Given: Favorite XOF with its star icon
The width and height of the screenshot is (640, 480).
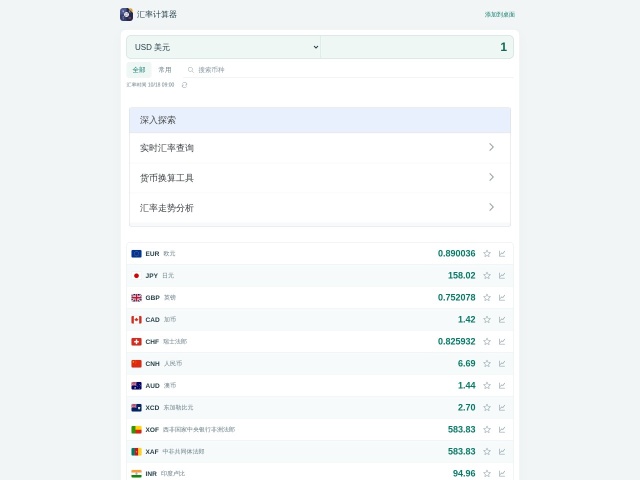Looking at the screenshot, I should coord(487,430).
